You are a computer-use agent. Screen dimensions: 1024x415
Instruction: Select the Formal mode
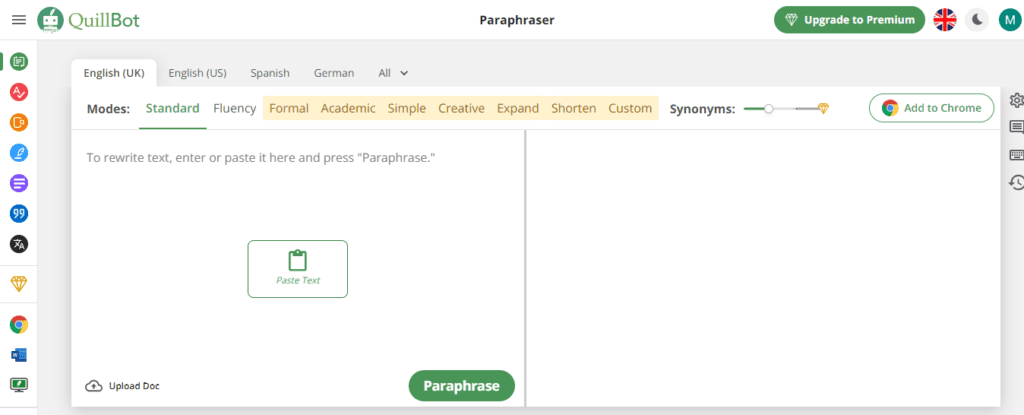(289, 108)
